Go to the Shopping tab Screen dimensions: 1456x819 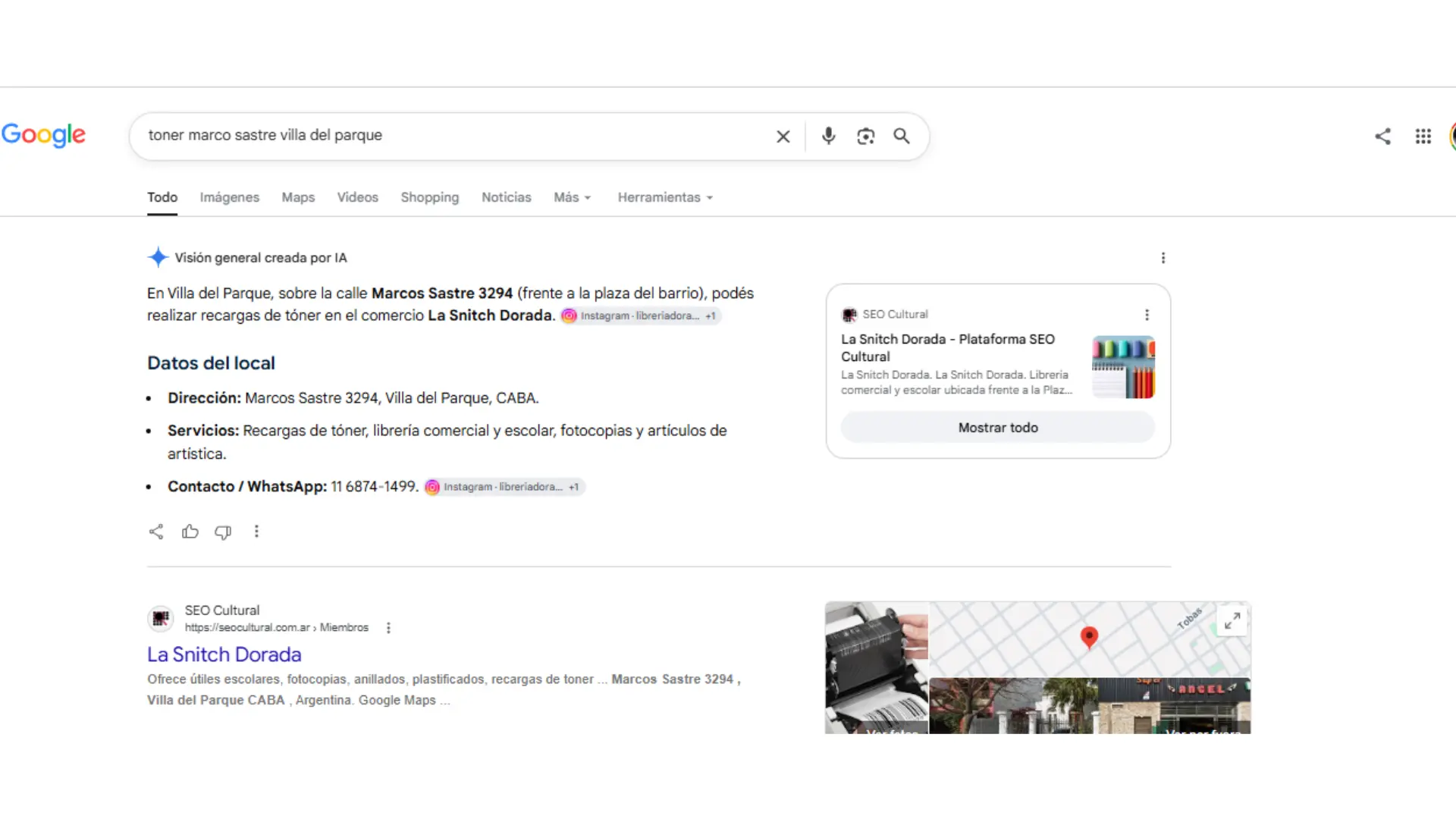[x=430, y=197]
